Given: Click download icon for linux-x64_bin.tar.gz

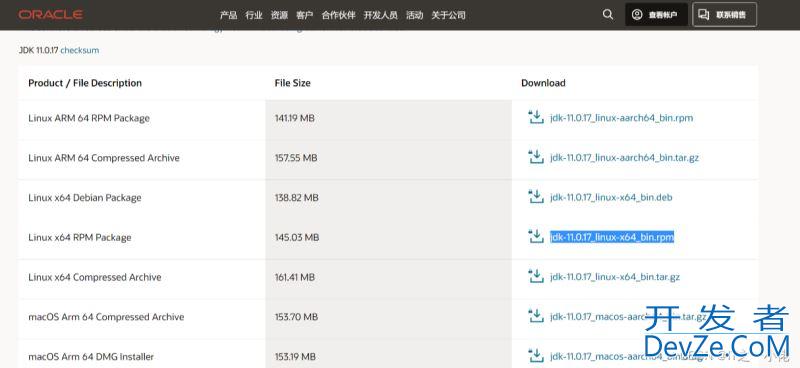Looking at the screenshot, I should click(x=536, y=277).
